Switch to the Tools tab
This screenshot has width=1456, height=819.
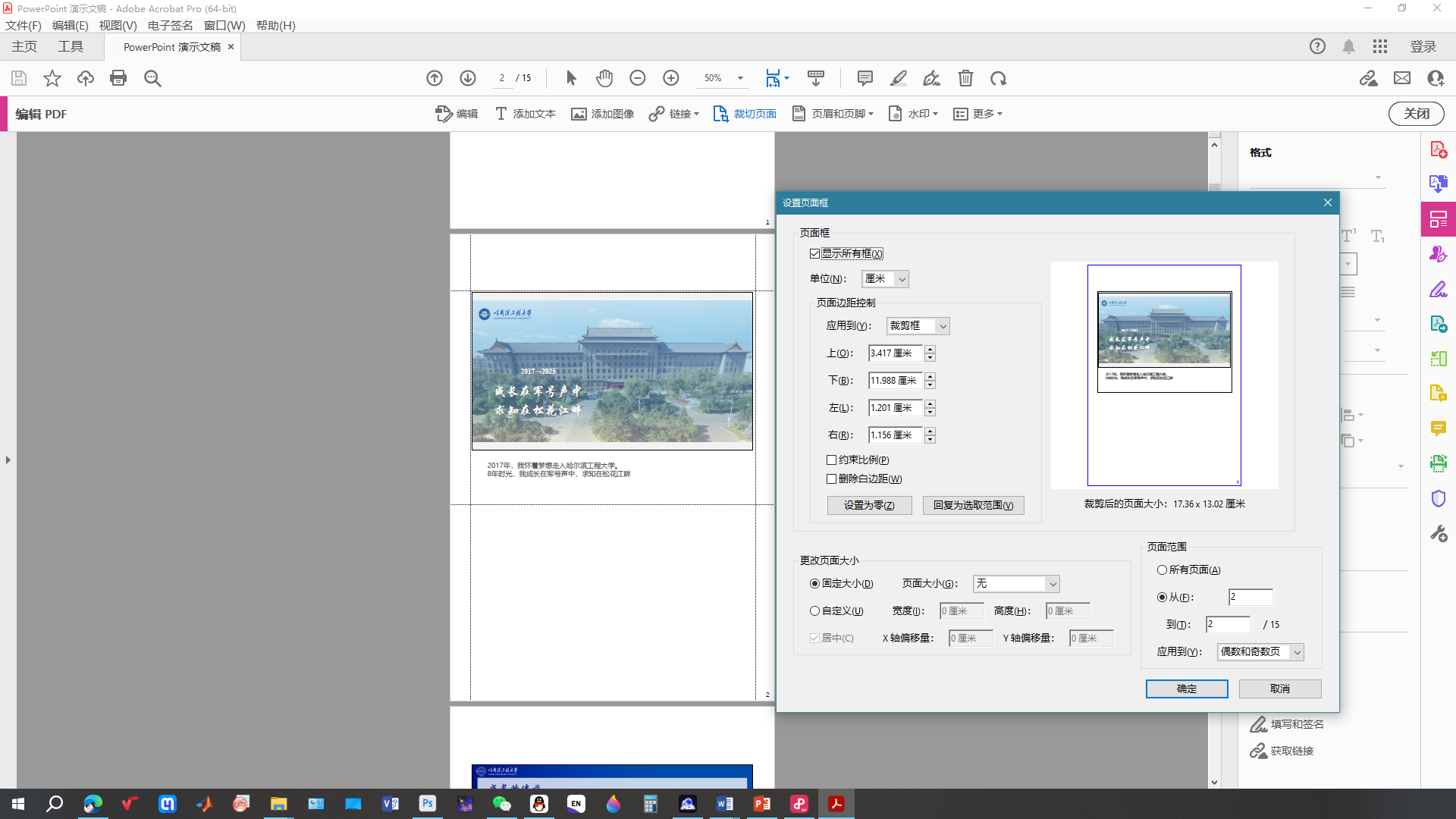(71, 47)
